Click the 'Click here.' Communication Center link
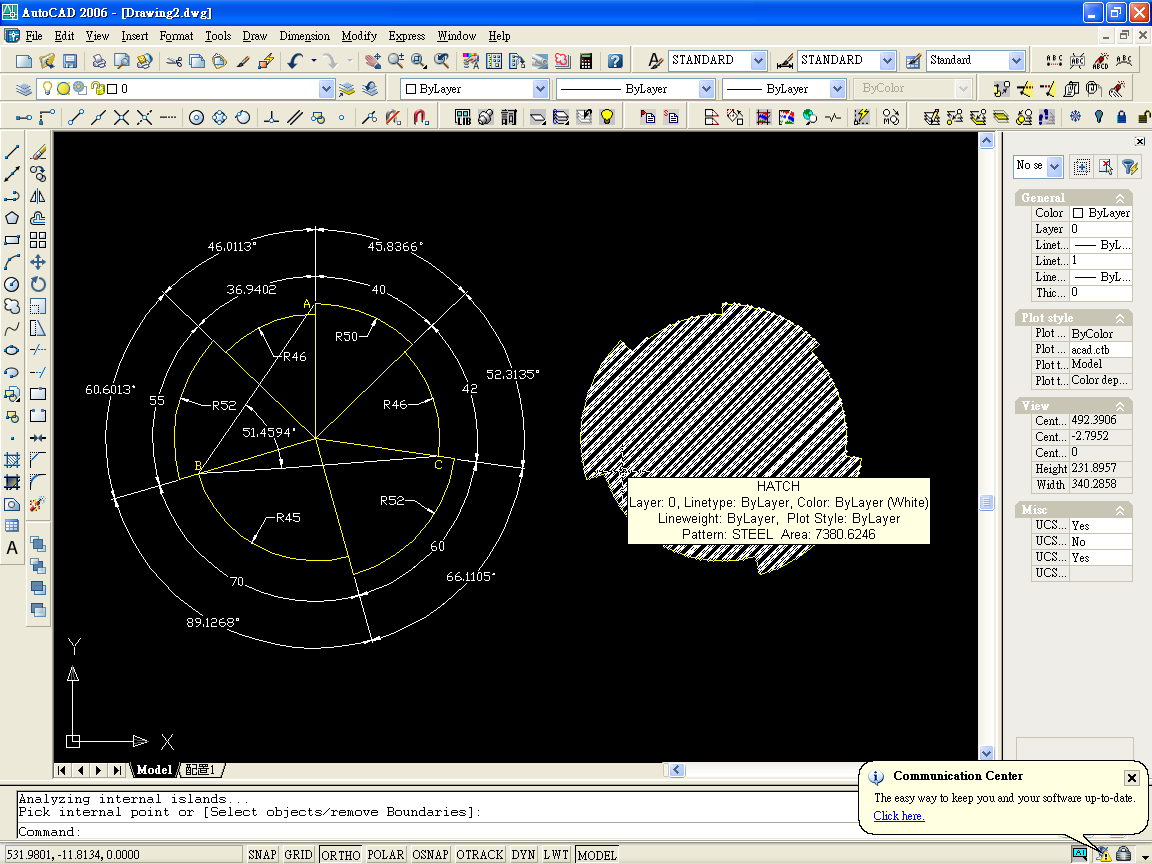The height and width of the screenshot is (864, 1152). coord(898,816)
